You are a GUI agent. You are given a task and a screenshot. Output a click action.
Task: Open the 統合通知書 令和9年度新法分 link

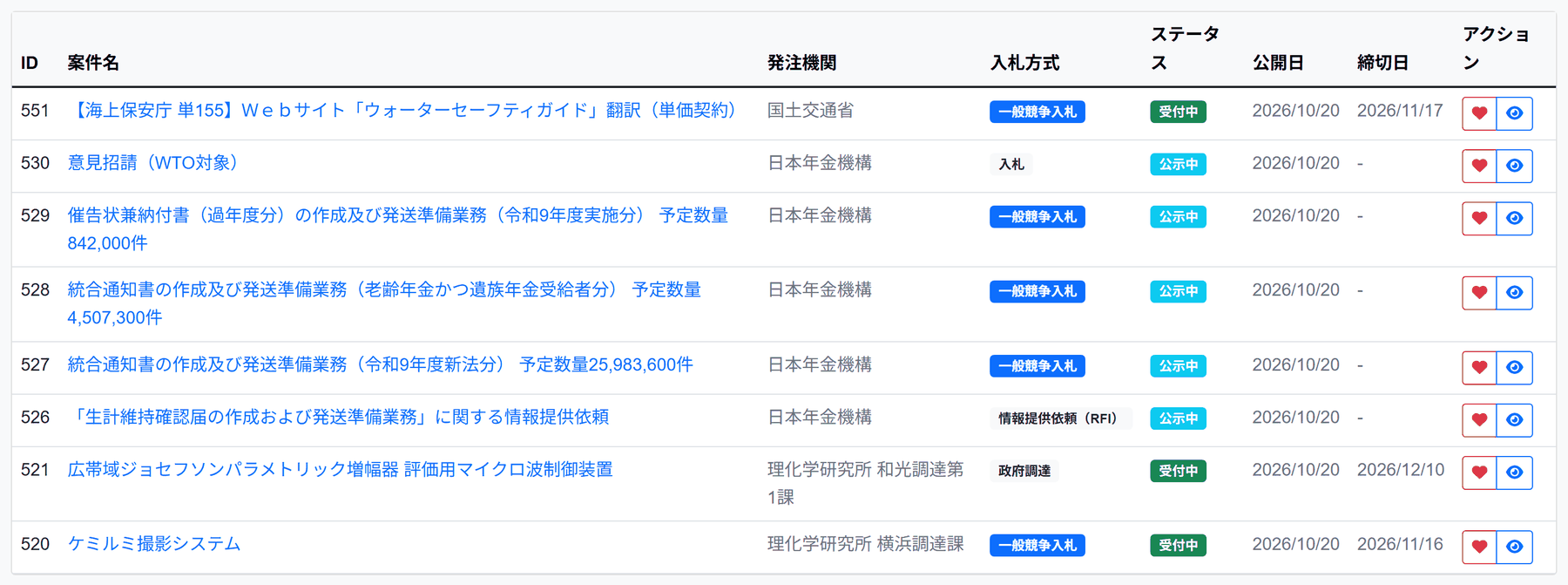tap(381, 364)
